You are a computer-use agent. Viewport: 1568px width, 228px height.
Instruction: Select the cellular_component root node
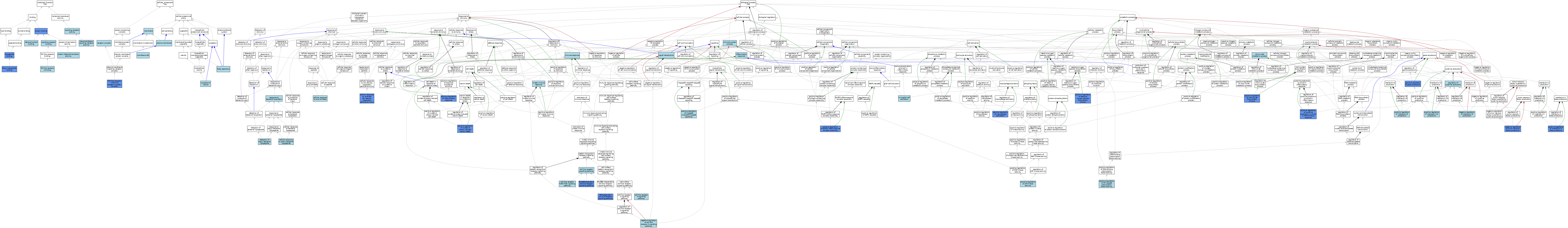[x=165, y=4]
